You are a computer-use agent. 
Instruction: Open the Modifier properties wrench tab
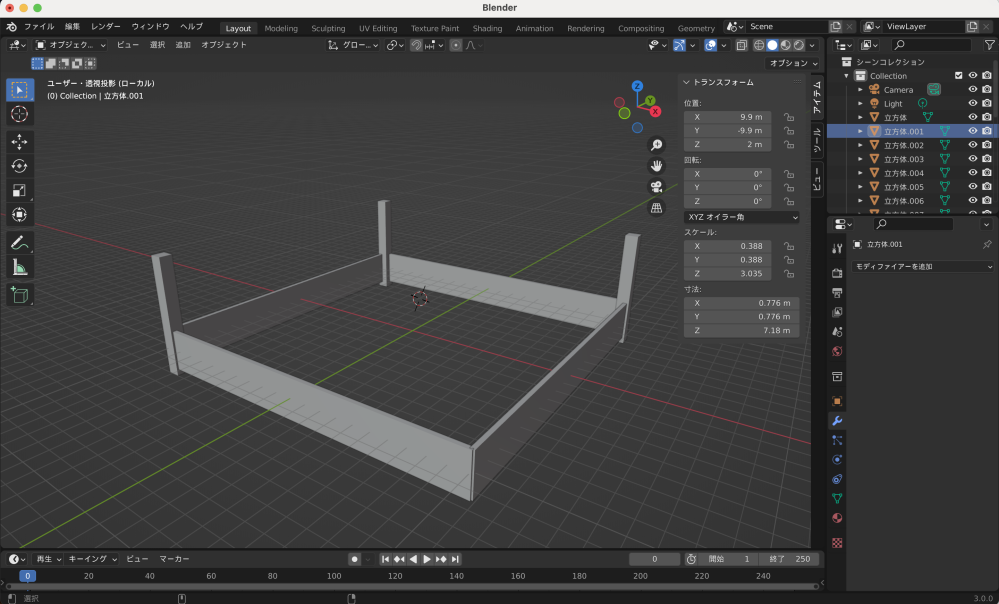tap(837, 421)
